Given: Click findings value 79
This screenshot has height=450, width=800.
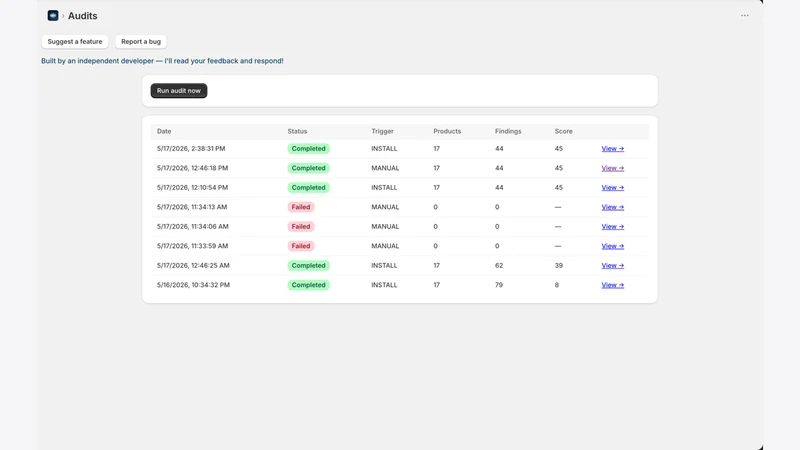Looking at the screenshot, I should (499, 285).
